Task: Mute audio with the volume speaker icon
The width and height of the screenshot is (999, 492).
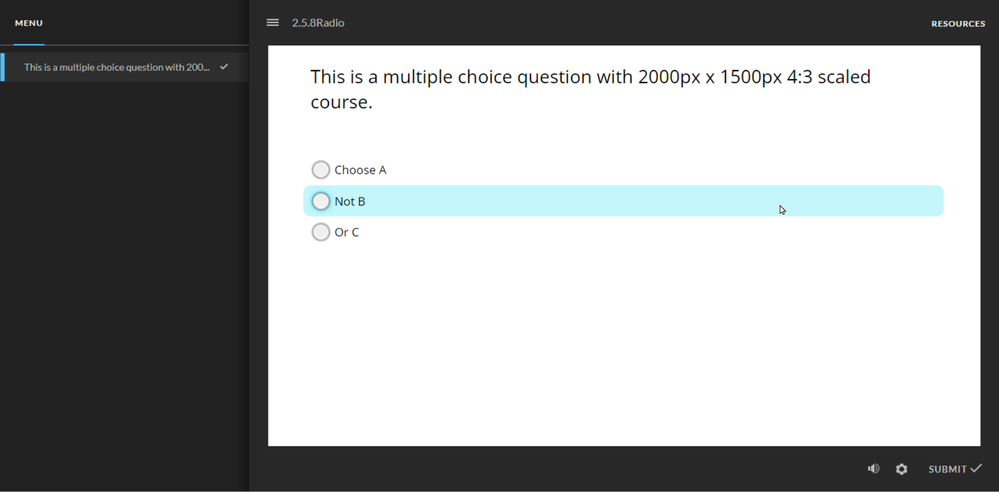Action: (x=873, y=469)
